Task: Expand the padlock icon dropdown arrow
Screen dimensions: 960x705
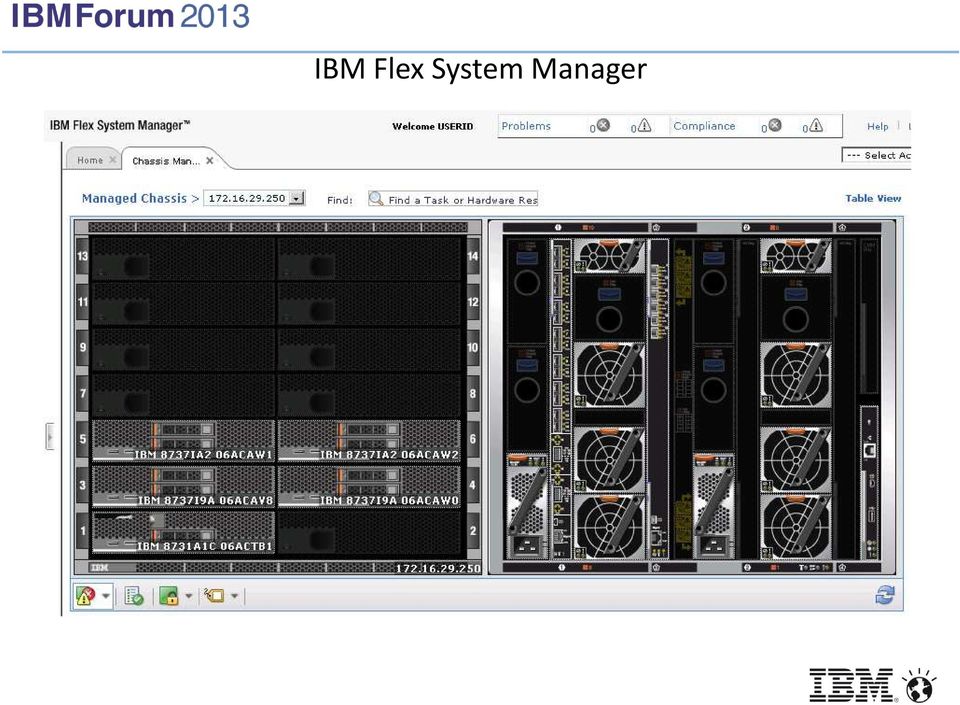Action: [x=189, y=595]
